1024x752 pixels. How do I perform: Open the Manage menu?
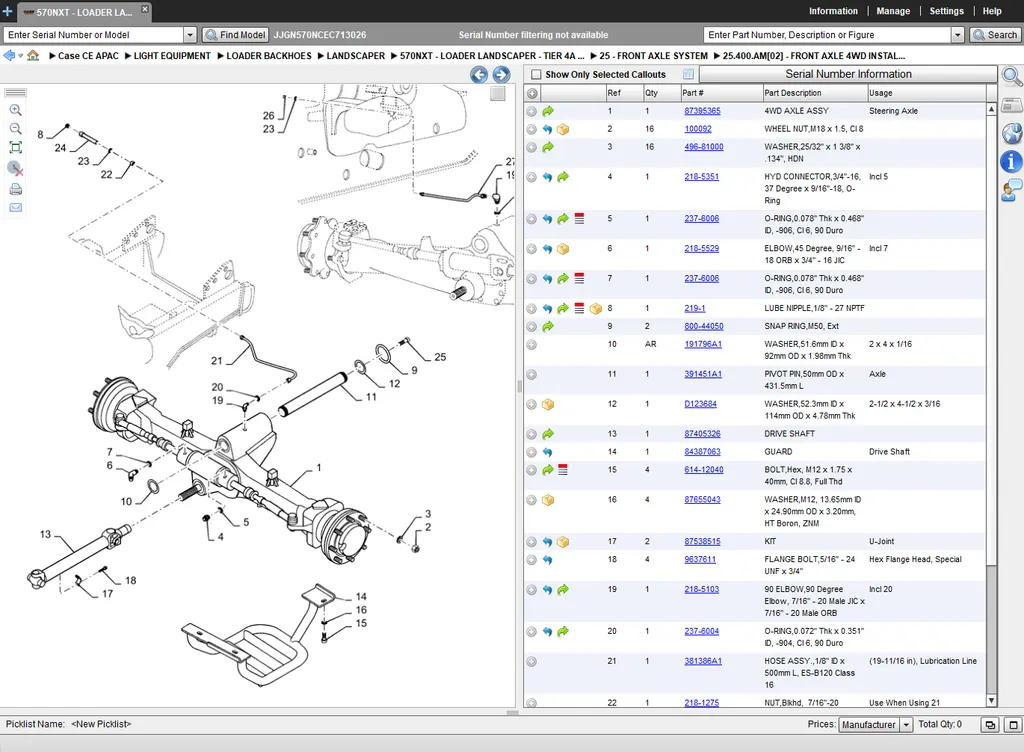click(893, 11)
